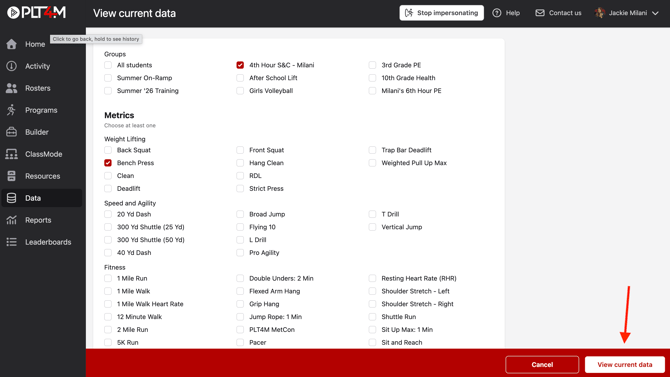Click the Contact us envelope icon
670x377 pixels.
540,13
